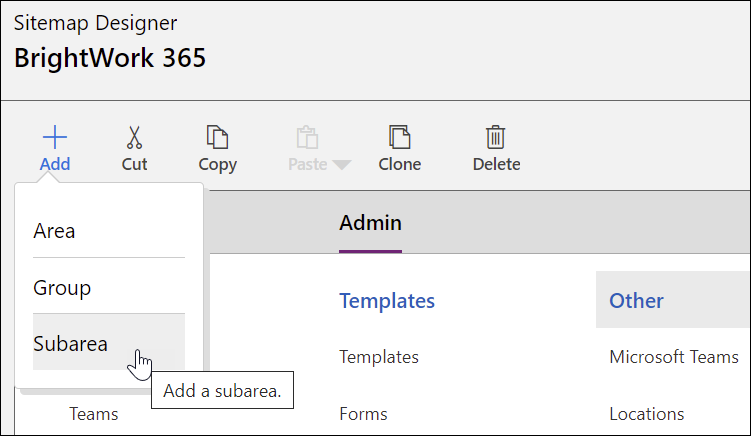Expand the Paste dropdown arrow
The image size is (751, 436).
(x=342, y=165)
